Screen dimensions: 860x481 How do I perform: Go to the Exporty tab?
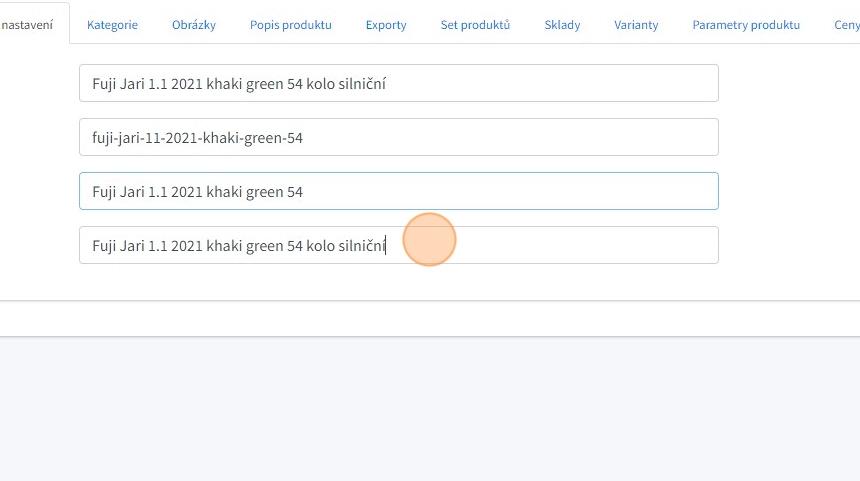pos(386,25)
